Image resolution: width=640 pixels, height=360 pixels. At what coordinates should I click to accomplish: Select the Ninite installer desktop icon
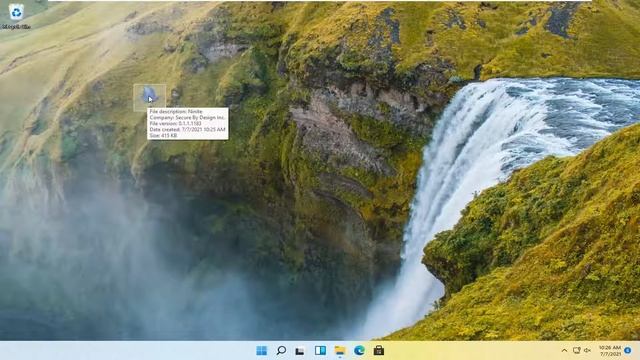coord(150,97)
